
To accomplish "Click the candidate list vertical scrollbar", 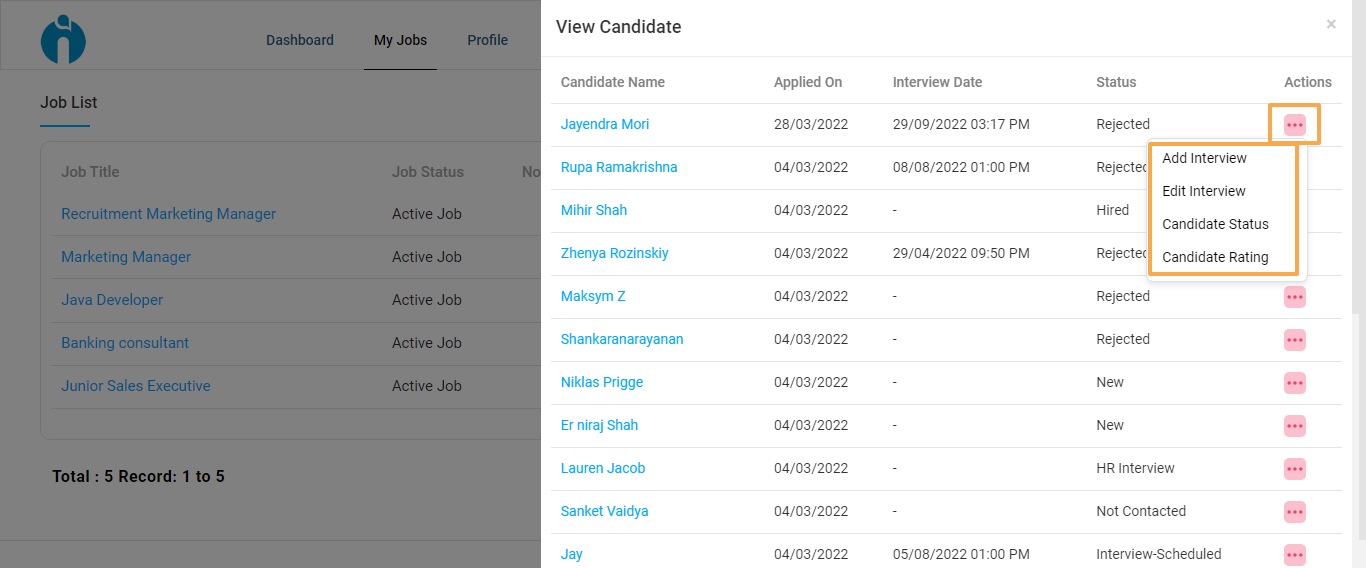I will [1355, 440].
